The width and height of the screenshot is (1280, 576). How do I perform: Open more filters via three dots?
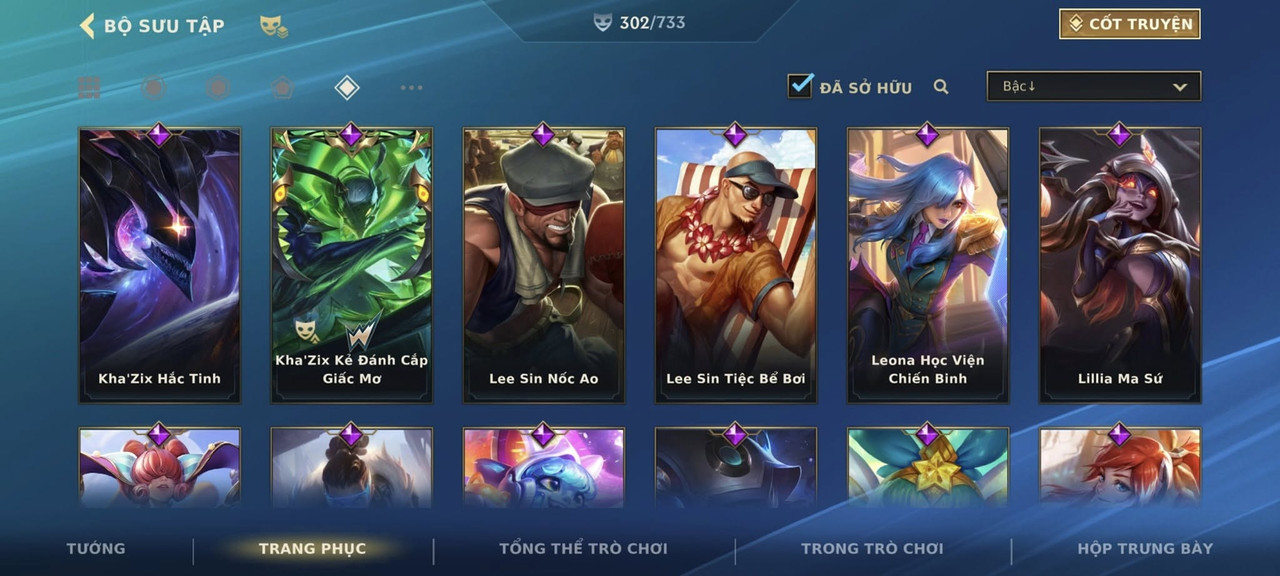point(411,88)
